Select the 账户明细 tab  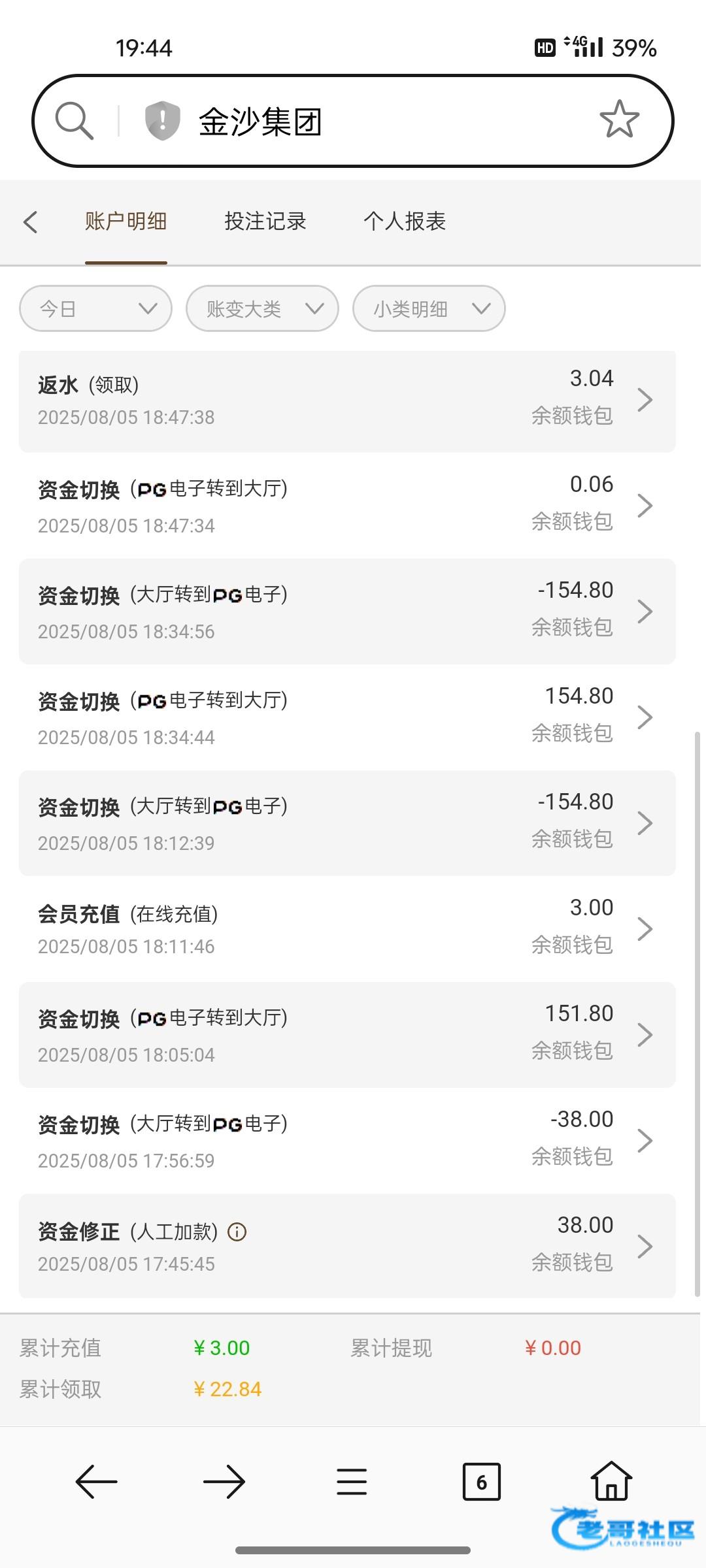[x=126, y=221]
